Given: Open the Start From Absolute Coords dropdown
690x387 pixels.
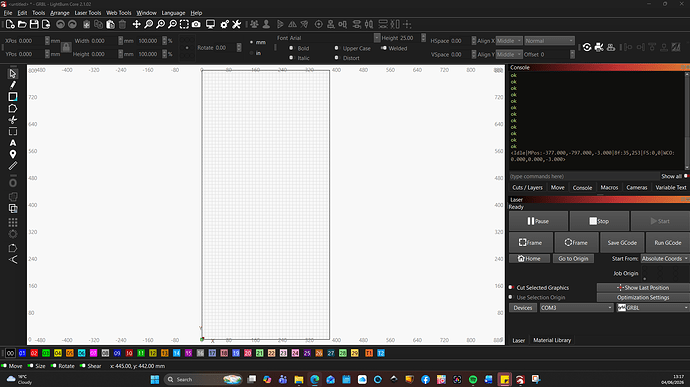Looking at the screenshot, I should [665, 258].
